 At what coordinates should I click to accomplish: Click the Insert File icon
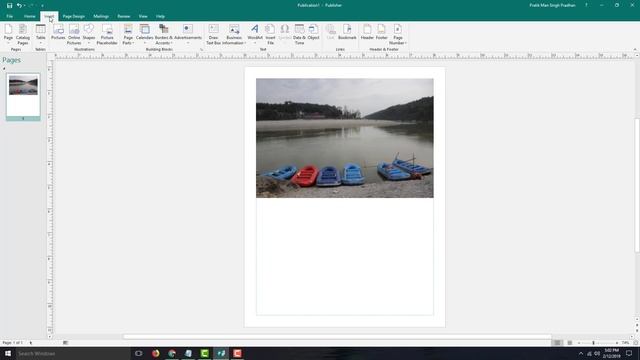(270, 34)
